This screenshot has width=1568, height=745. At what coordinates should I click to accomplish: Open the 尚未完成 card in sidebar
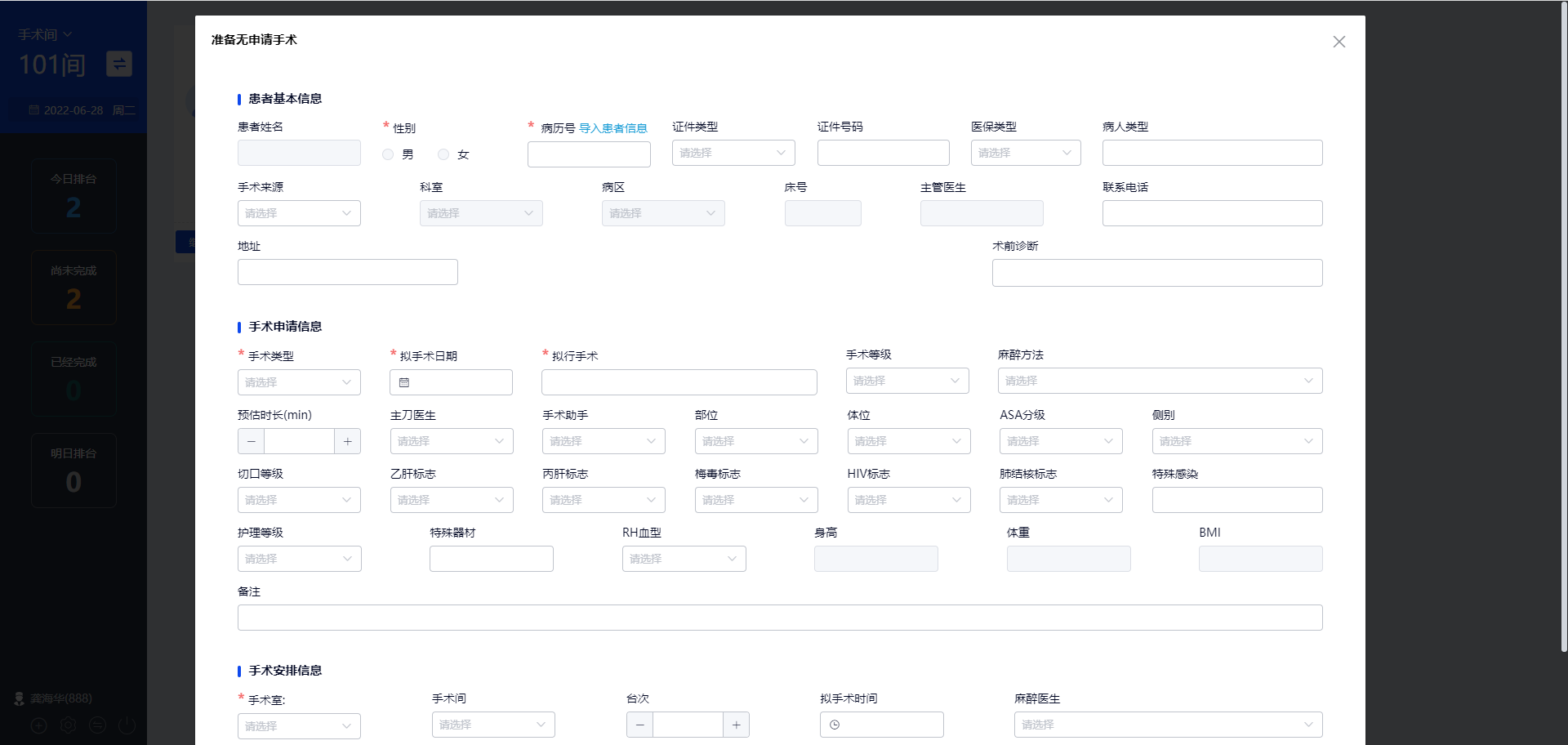73,288
